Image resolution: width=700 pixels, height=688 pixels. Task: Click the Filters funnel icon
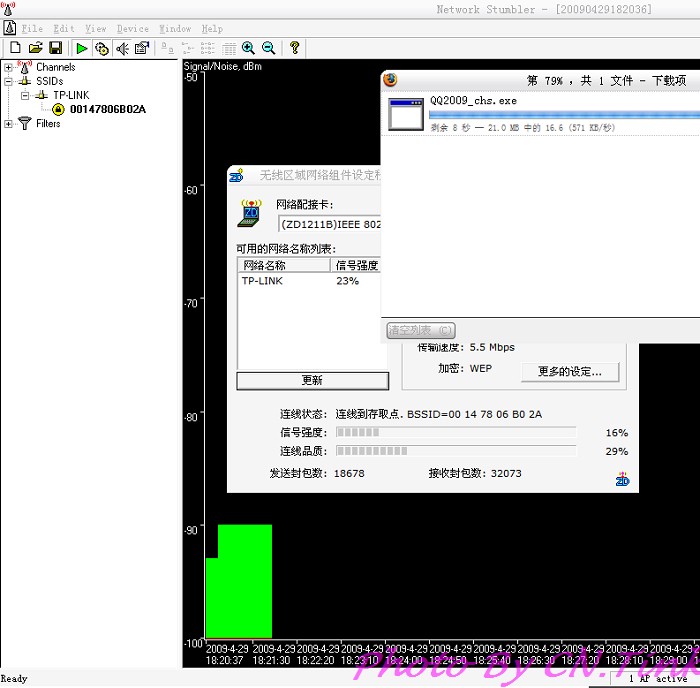pos(25,123)
